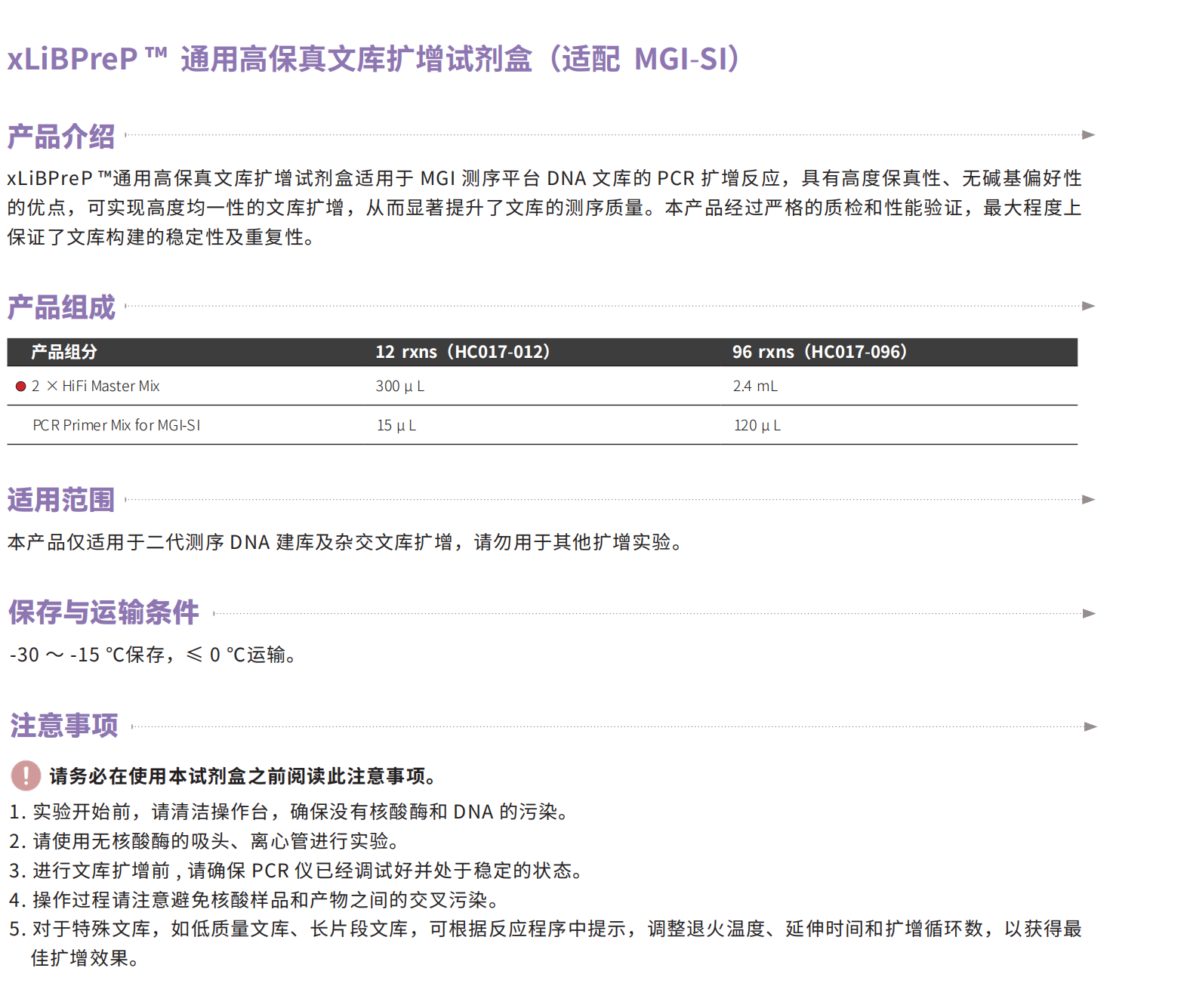Image resolution: width=1187 pixels, height=1008 pixels.
Task: Select the 适用范围 section heading
Action: 61,500
